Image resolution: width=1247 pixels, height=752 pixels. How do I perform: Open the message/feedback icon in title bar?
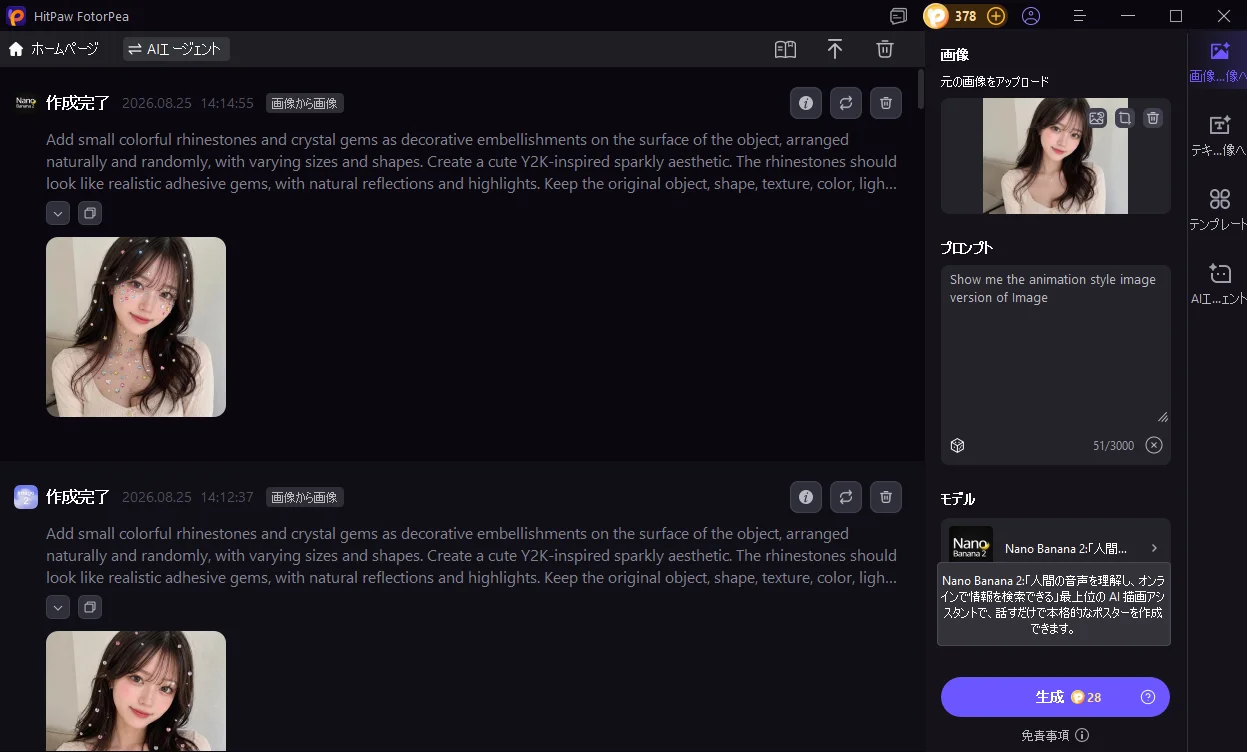899,16
